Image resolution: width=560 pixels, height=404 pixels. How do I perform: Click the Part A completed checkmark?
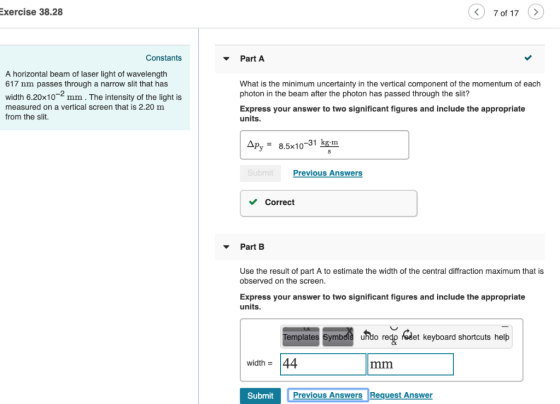point(528,58)
